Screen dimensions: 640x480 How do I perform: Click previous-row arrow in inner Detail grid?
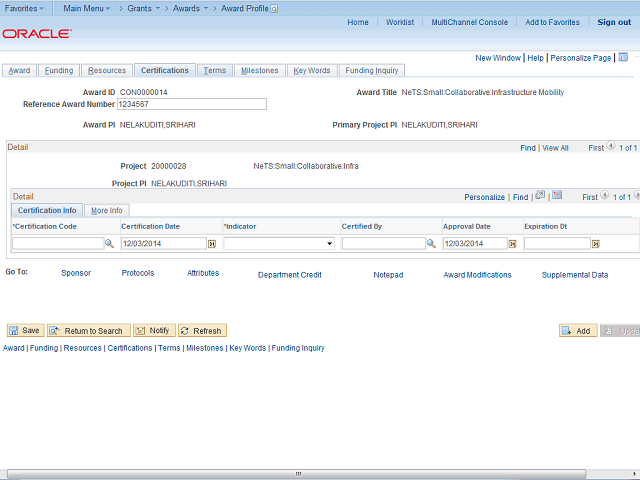[605, 195]
